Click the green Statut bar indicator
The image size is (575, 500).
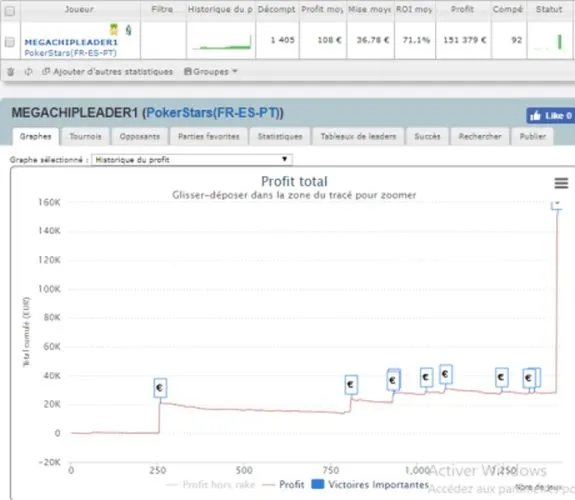click(x=560, y=41)
